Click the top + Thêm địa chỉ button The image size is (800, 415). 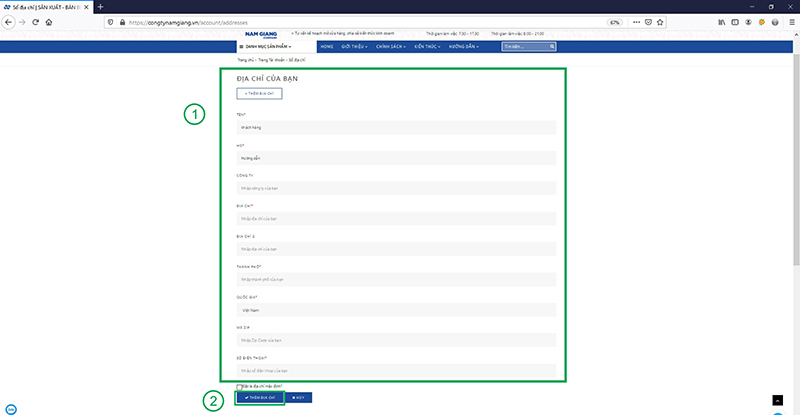pos(259,93)
